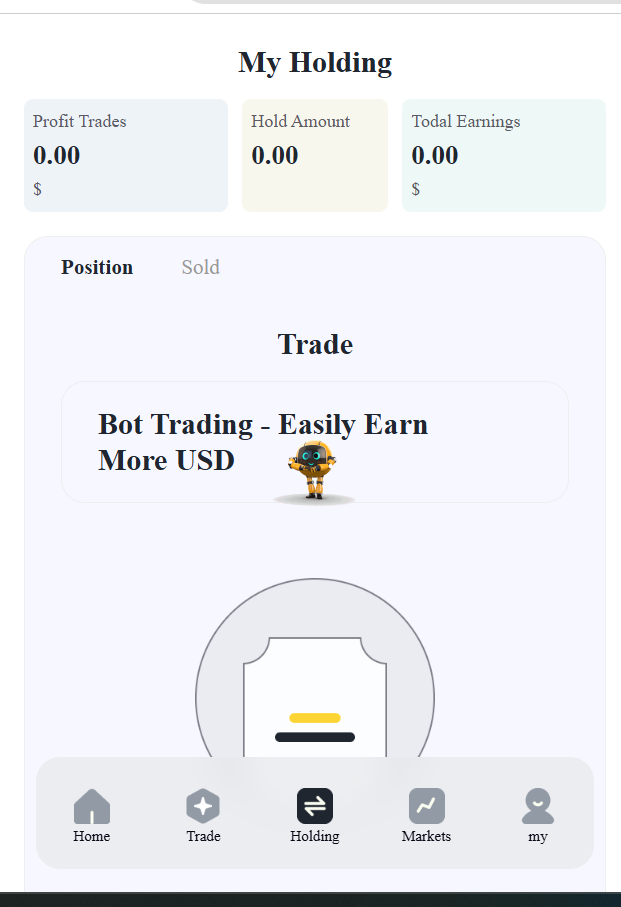Screen dimensions: 621x907
Task: Open the Markets chart icon
Action: (427, 806)
